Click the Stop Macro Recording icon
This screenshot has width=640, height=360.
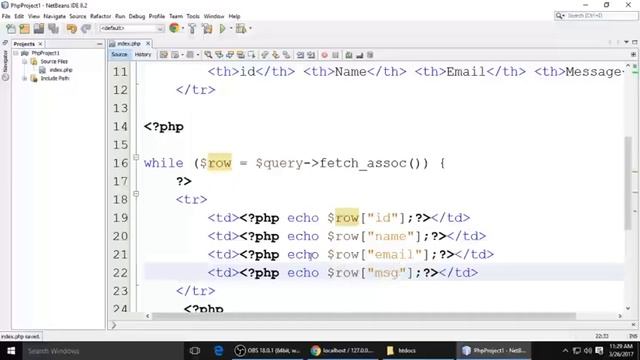coord(336,55)
